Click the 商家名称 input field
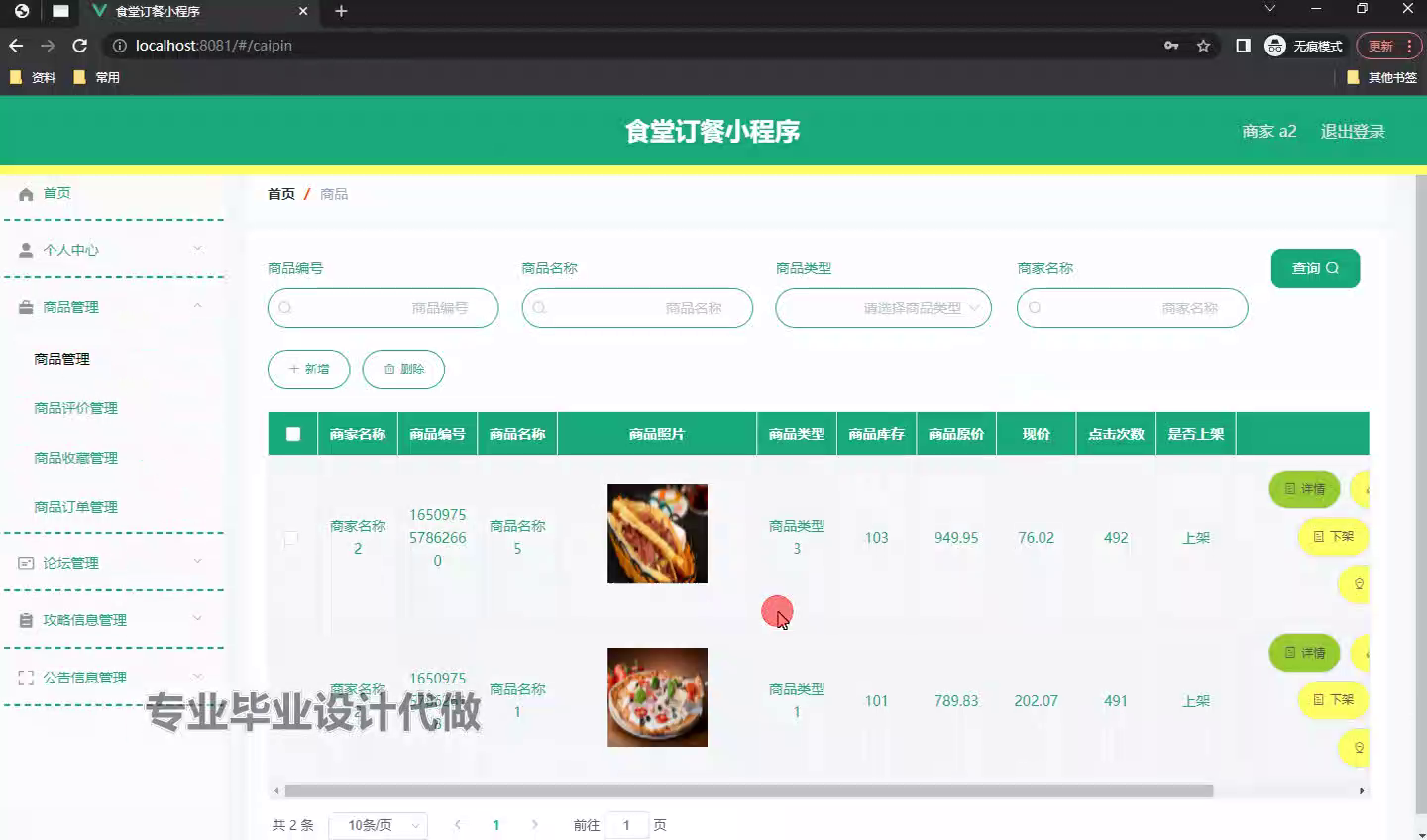The height and width of the screenshot is (840, 1427). [1132, 308]
